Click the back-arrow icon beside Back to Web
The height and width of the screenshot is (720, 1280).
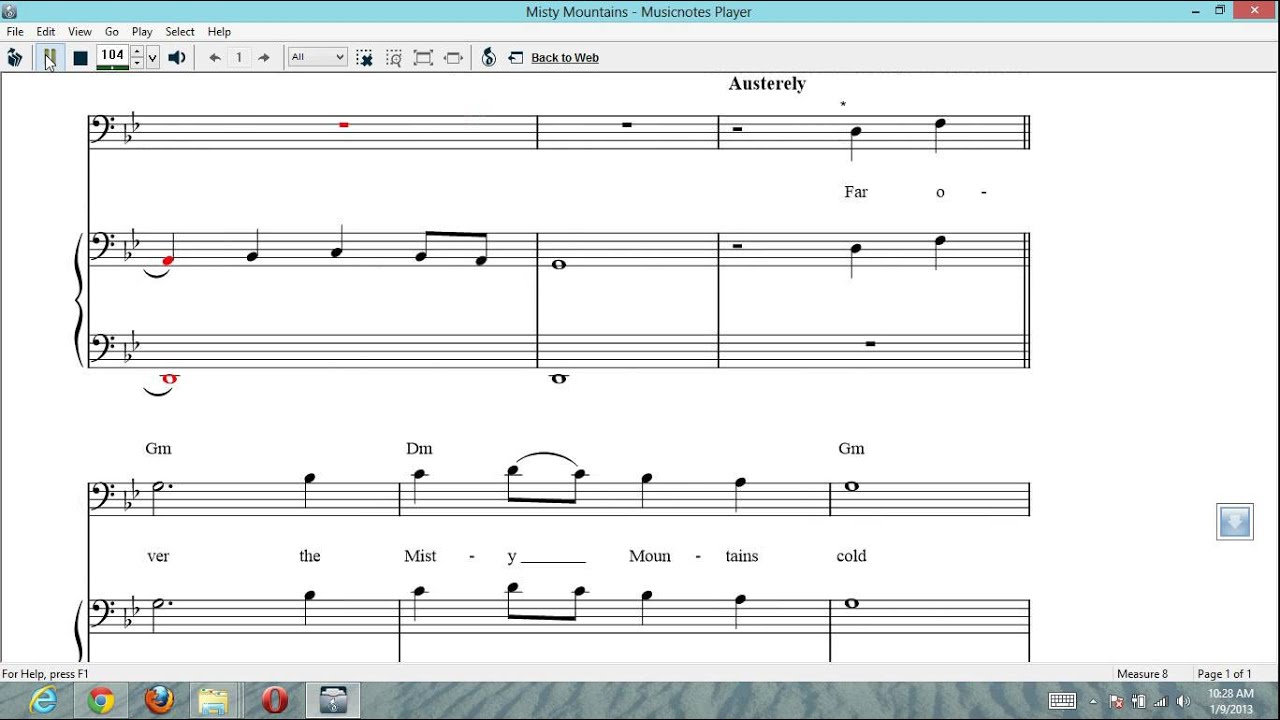(516, 58)
